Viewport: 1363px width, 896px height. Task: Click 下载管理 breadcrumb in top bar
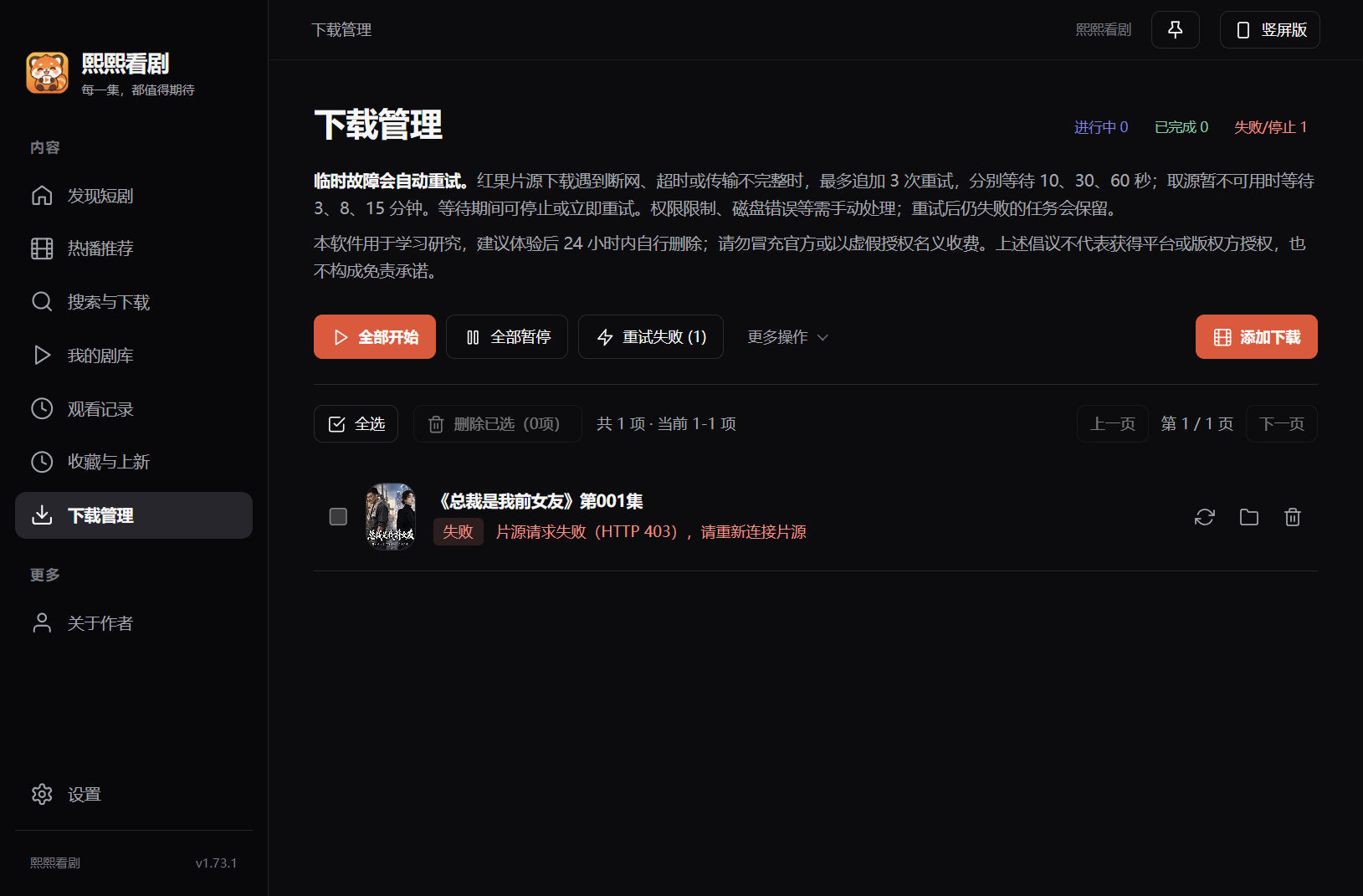click(x=341, y=30)
